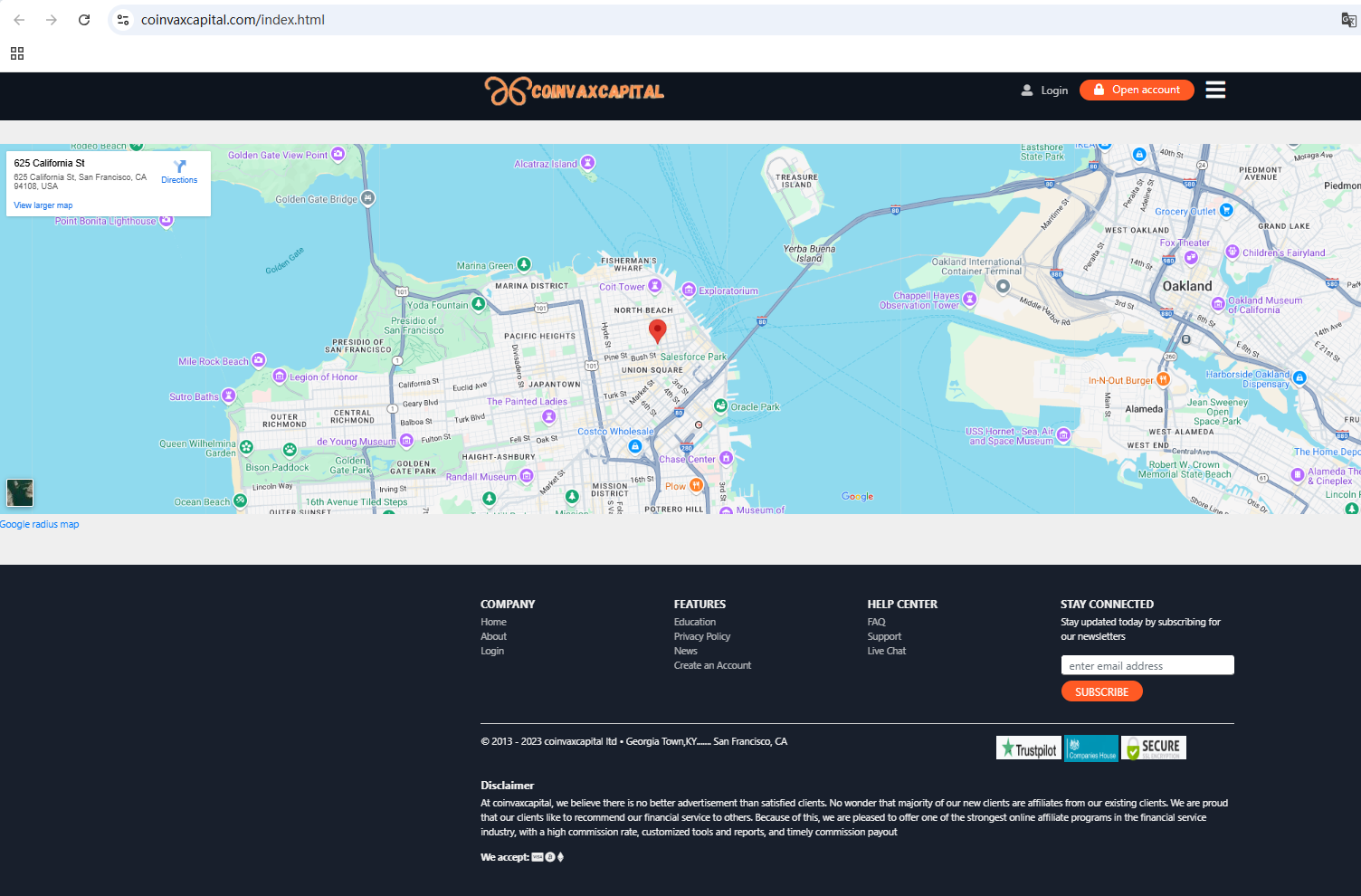1361x896 pixels.
Task: Click the Companies House badge
Action: [x=1091, y=748]
